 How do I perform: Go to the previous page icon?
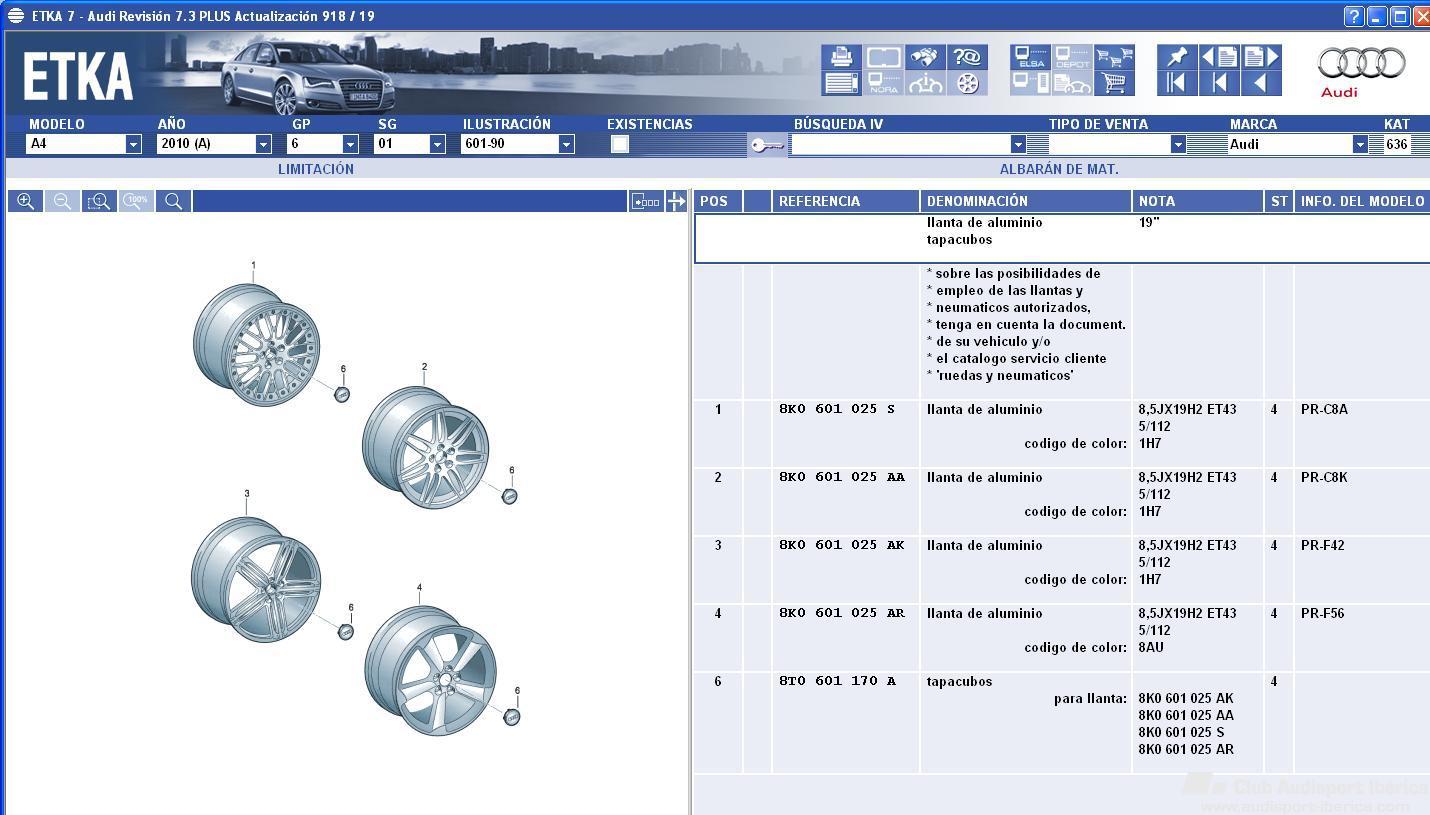[1219, 57]
